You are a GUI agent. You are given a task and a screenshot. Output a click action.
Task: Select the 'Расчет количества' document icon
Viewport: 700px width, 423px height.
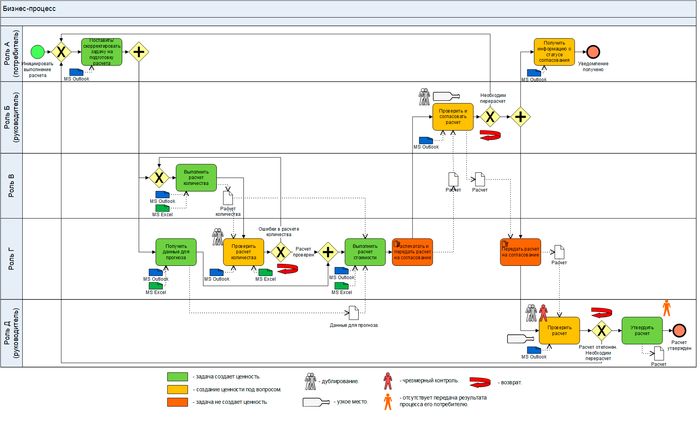coord(227,199)
